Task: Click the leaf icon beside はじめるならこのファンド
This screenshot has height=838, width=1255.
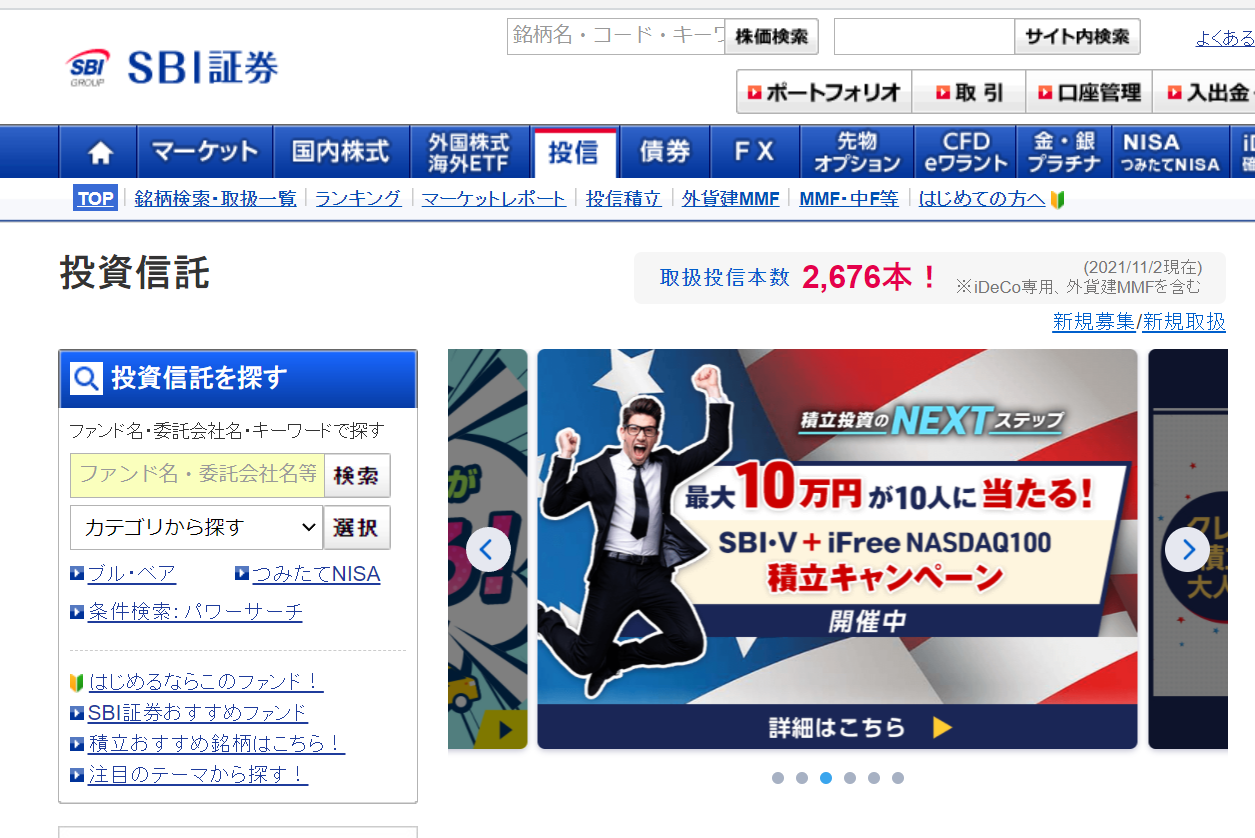Action: pyautogui.click(x=76, y=683)
